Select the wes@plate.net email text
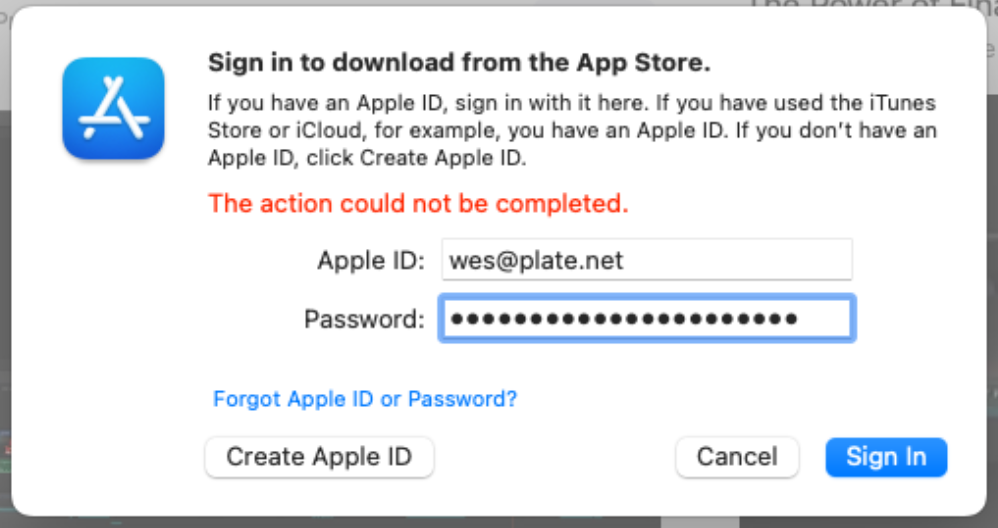The height and width of the screenshot is (528, 998). (536, 260)
